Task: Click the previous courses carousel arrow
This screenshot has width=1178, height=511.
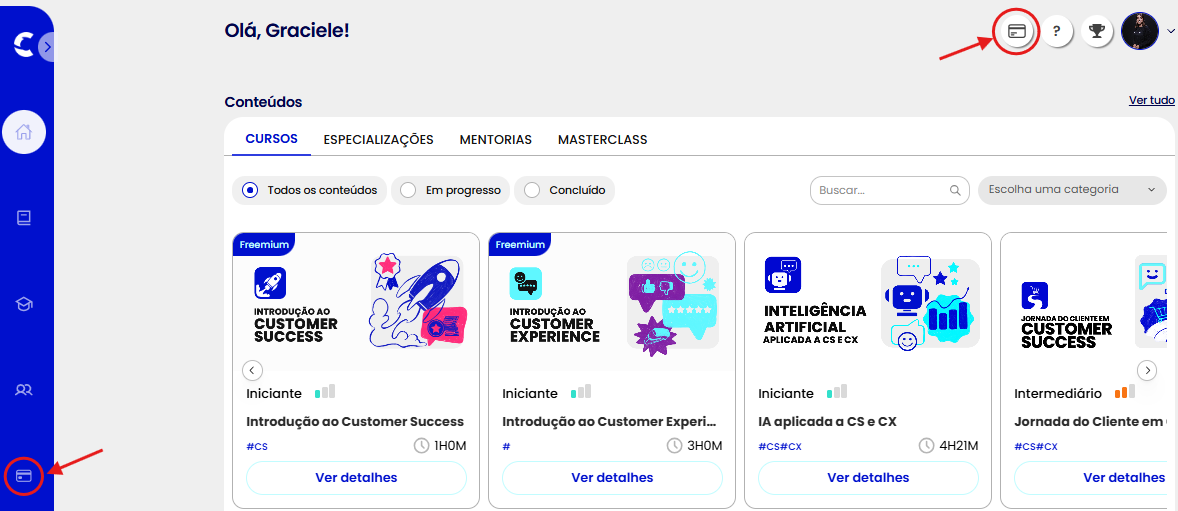Action: (x=252, y=370)
